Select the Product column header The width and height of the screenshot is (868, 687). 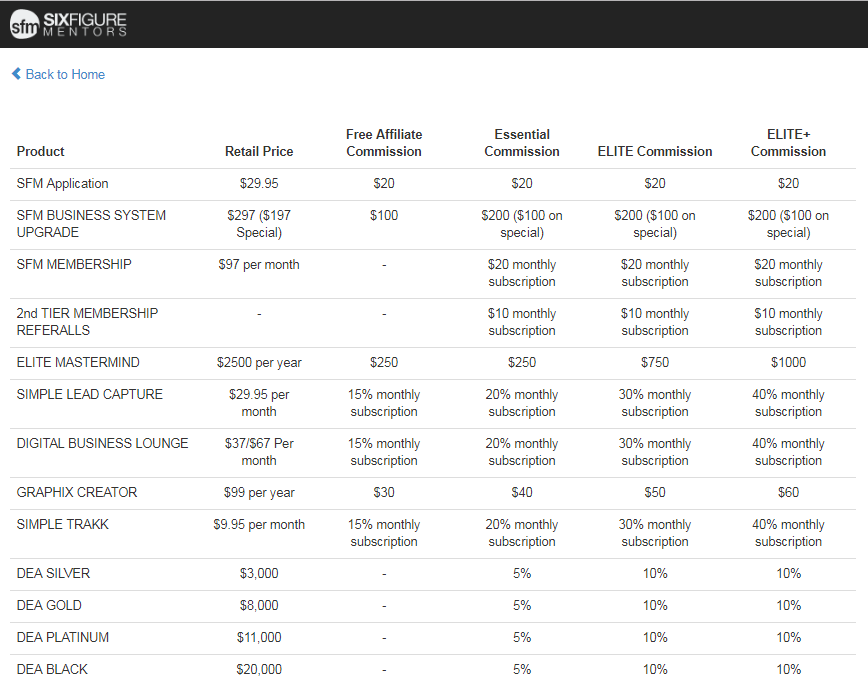40,151
